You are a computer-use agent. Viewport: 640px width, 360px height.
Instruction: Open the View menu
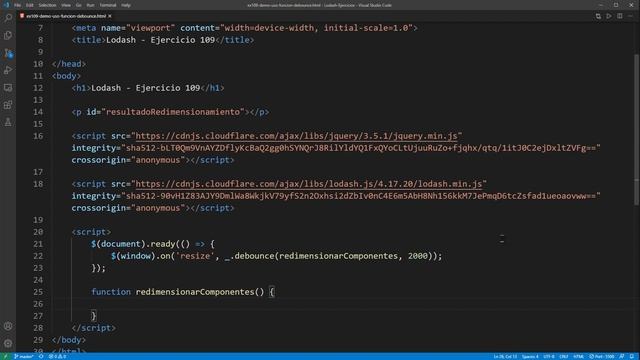[x=66, y=5]
